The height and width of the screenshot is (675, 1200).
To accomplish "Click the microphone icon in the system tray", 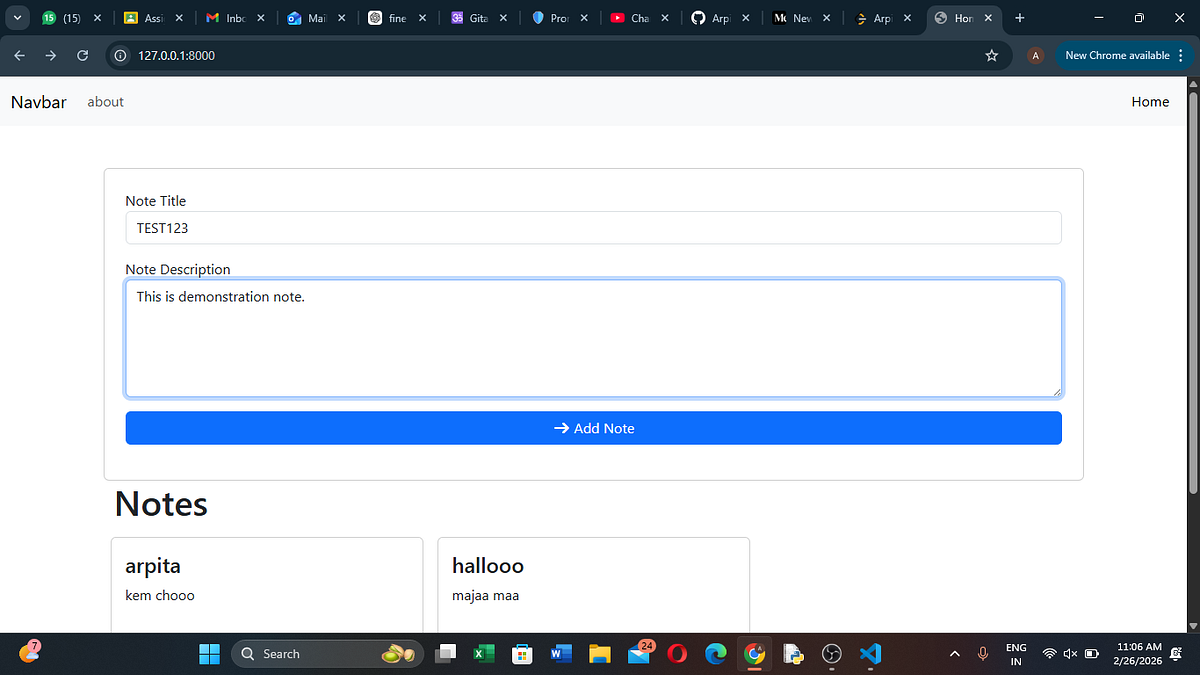I will click(983, 654).
